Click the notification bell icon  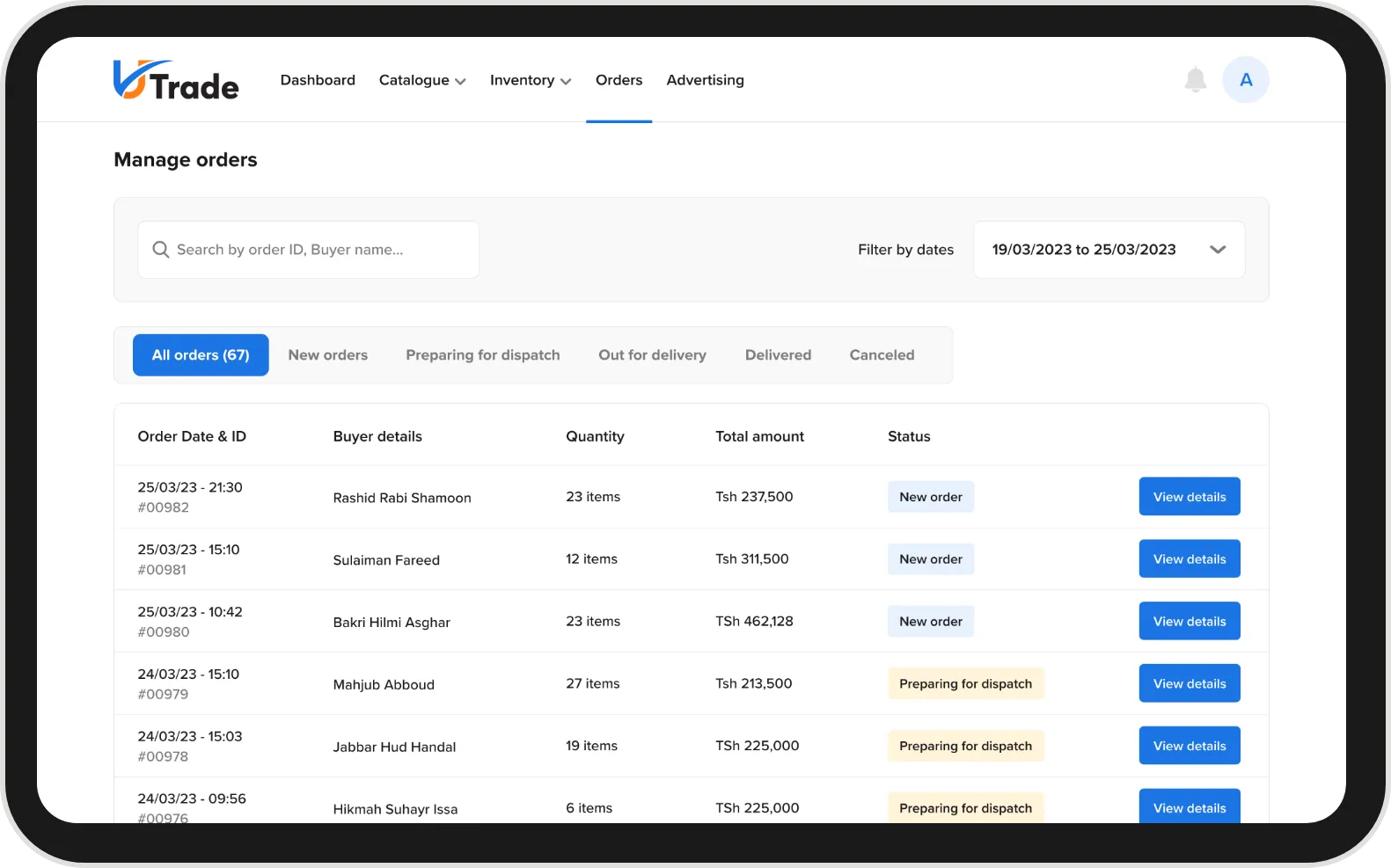pyautogui.click(x=1195, y=80)
